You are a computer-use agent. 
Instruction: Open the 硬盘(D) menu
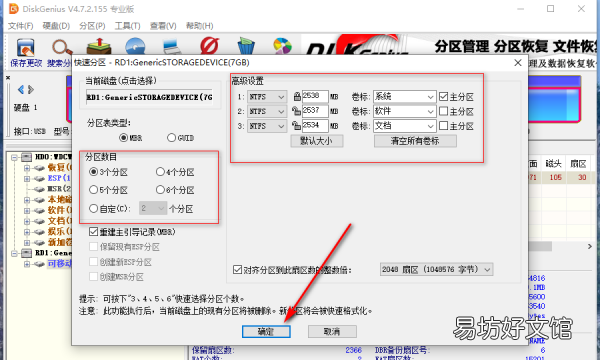pos(56,26)
